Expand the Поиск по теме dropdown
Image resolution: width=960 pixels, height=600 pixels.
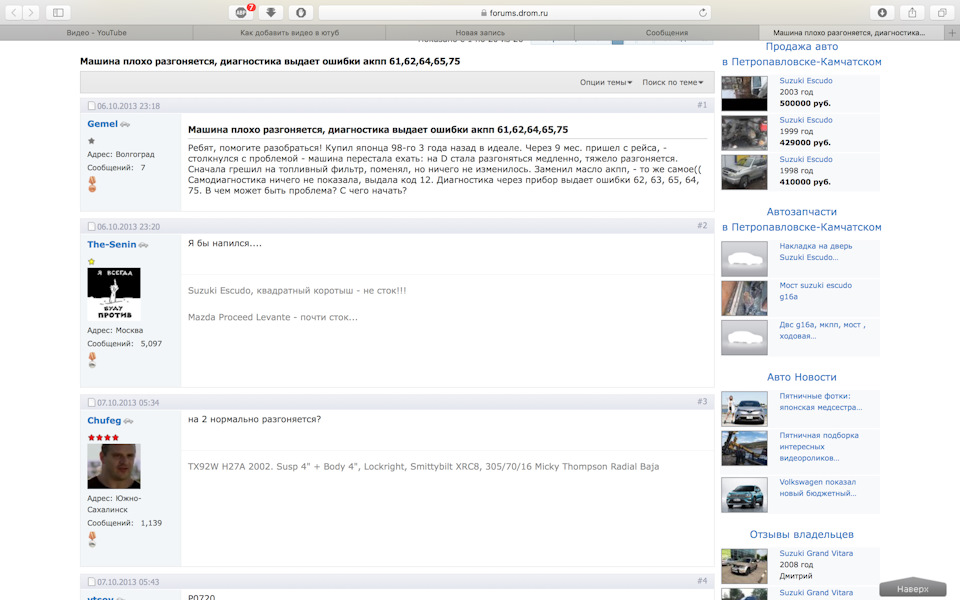pyautogui.click(x=673, y=82)
